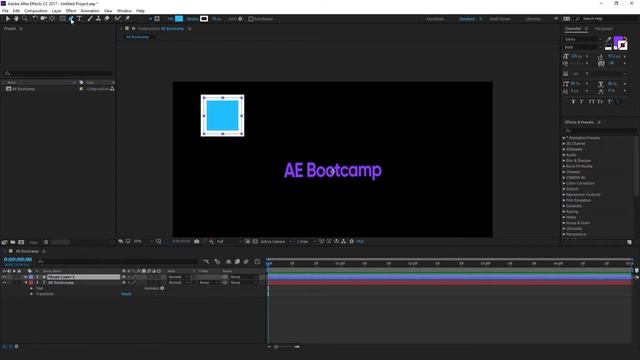This screenshot has width=640, height=360.
Task: Click All Caps button in Character panel
Action: [591, 102]
